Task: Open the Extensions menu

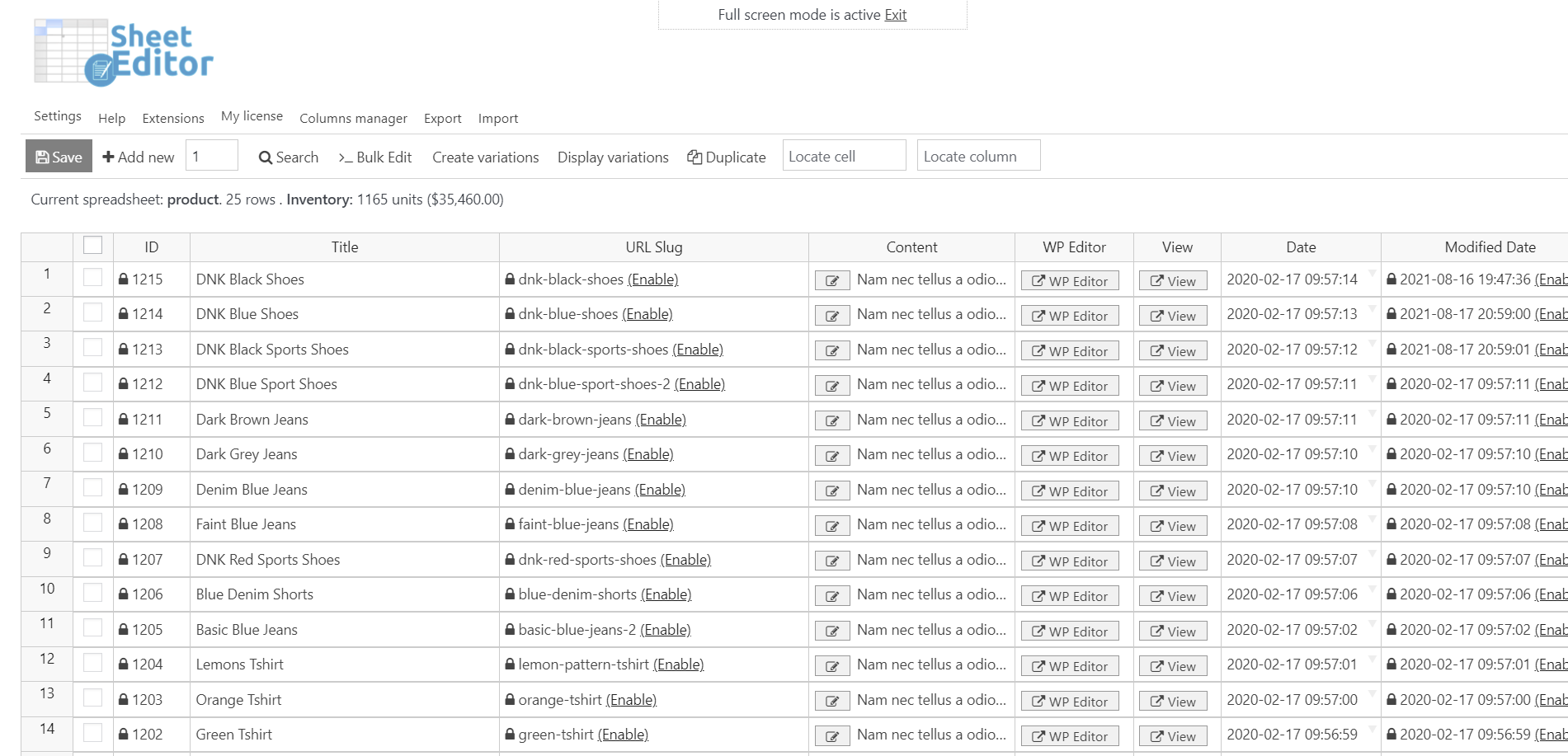Action: pos(172,118)
